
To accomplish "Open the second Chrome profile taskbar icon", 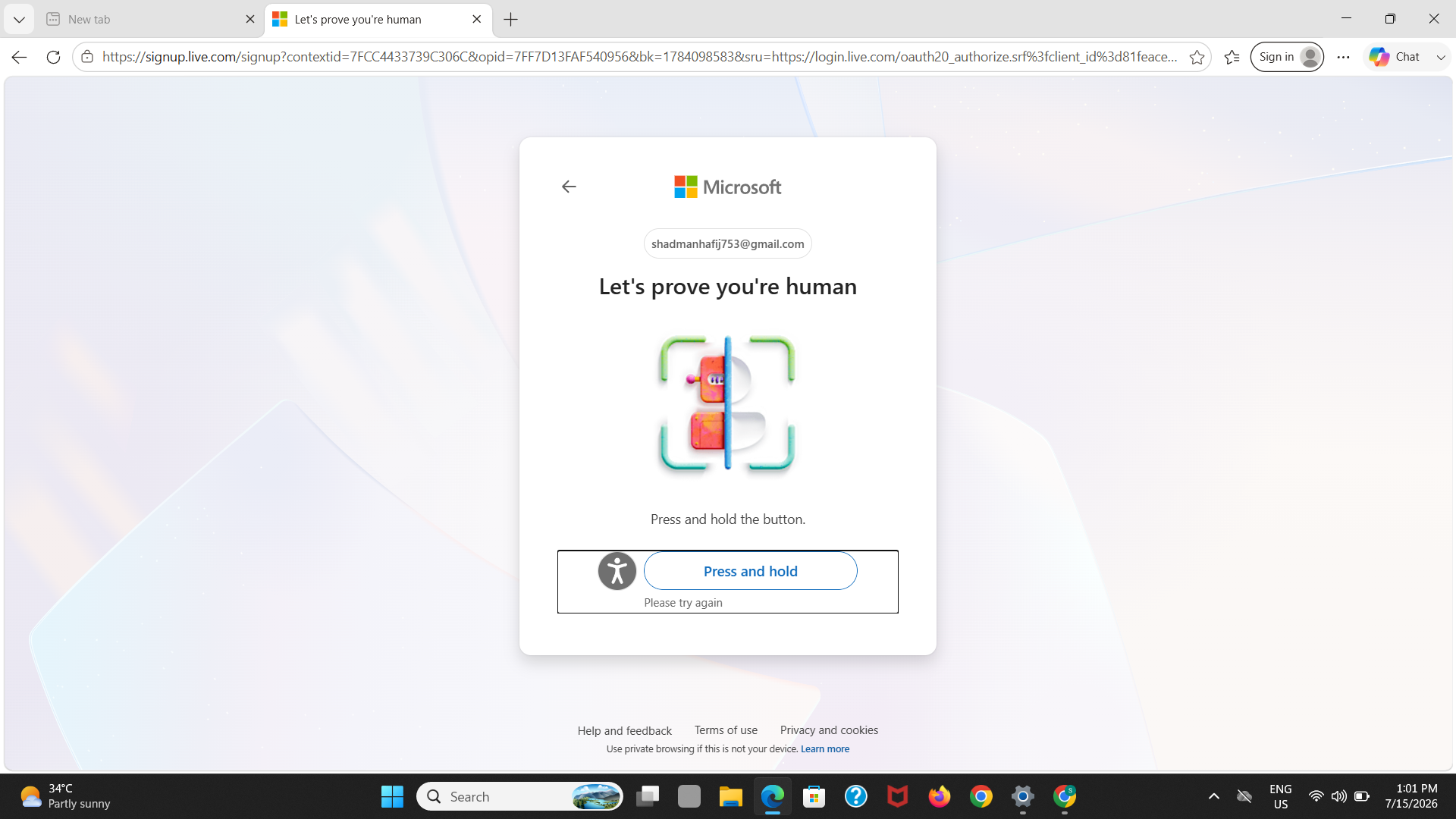I will tap(1065, 796).
